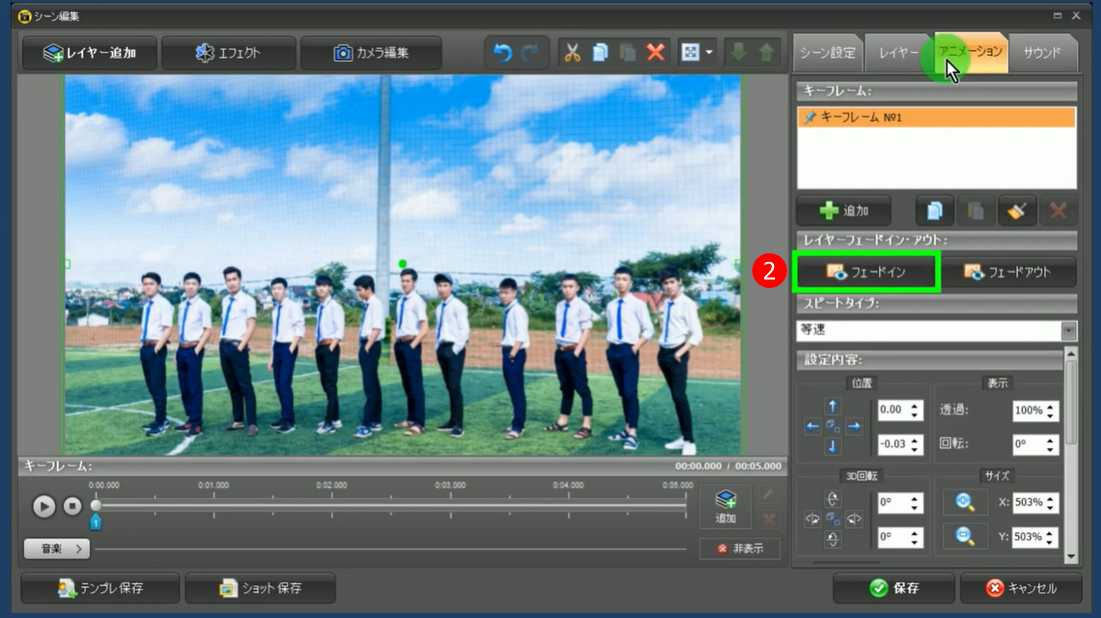The width and height of the screenshot is (1101, 618).
Task: Expand the 音楽 track button
Action: click(x=57, y=548)
